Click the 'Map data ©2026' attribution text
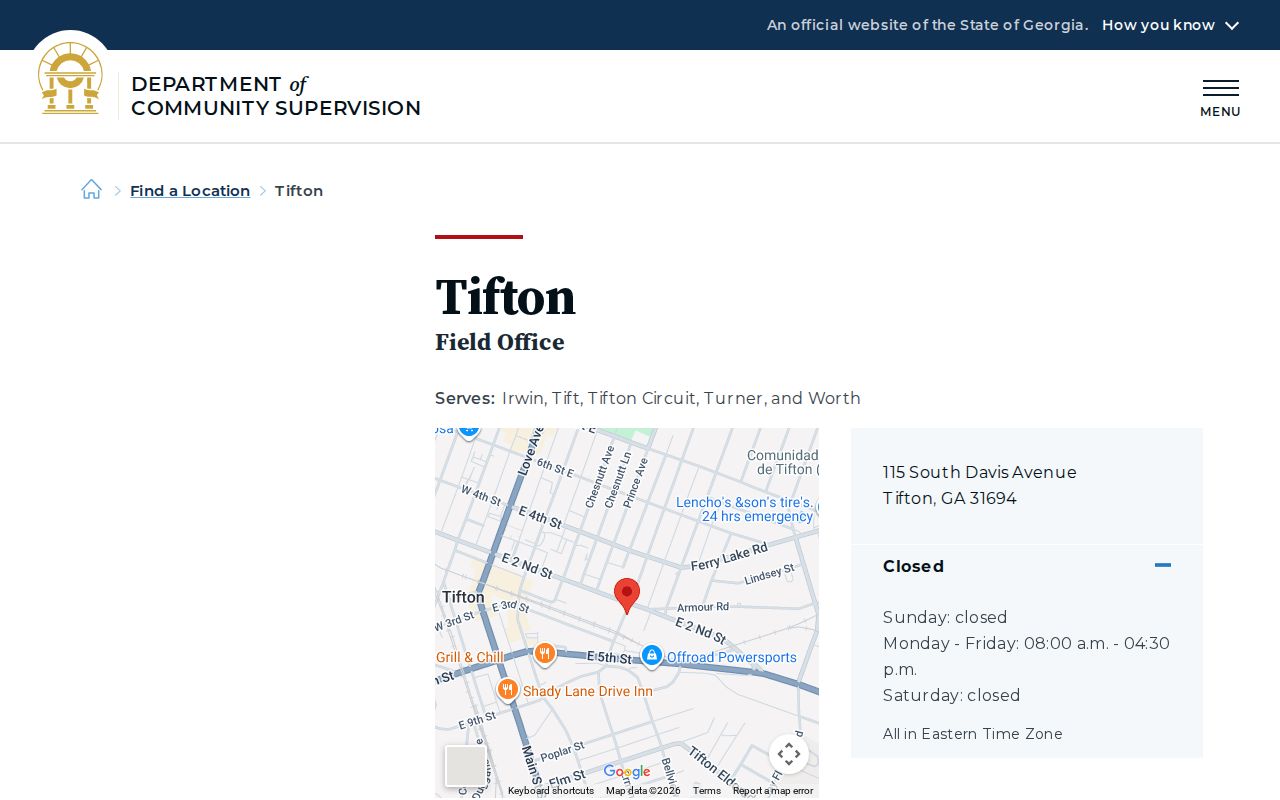Image resolution: width=1280 pixels, height=800 pixels. tap(643, 791)
